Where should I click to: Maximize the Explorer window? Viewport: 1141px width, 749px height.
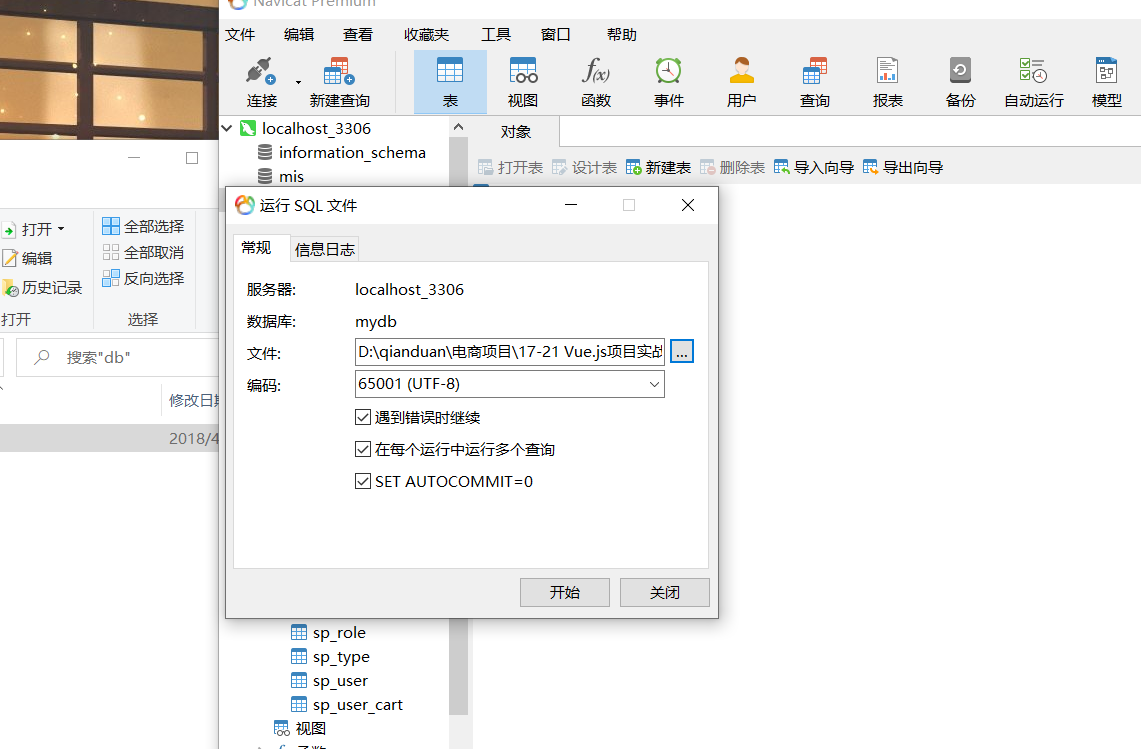coord(192,158)
